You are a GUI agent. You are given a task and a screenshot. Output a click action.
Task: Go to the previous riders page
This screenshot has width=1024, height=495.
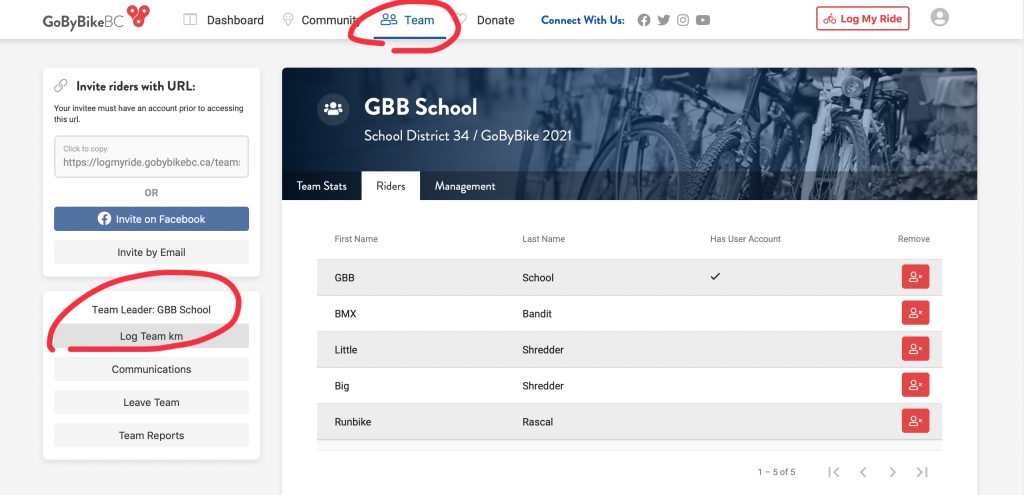pos(863,472)
